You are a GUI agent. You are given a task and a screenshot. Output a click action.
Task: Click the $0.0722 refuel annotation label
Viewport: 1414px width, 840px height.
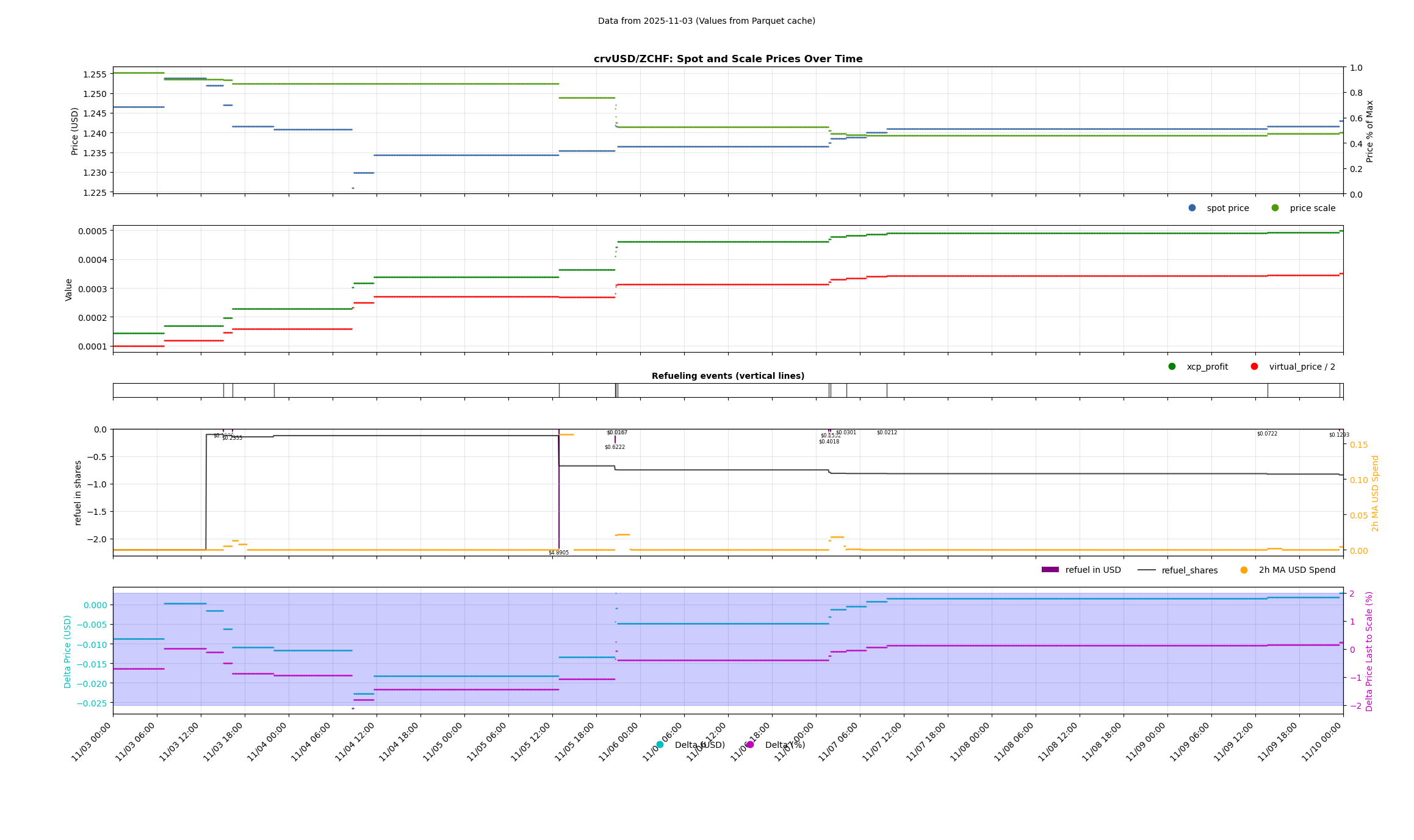(1267, 434)
